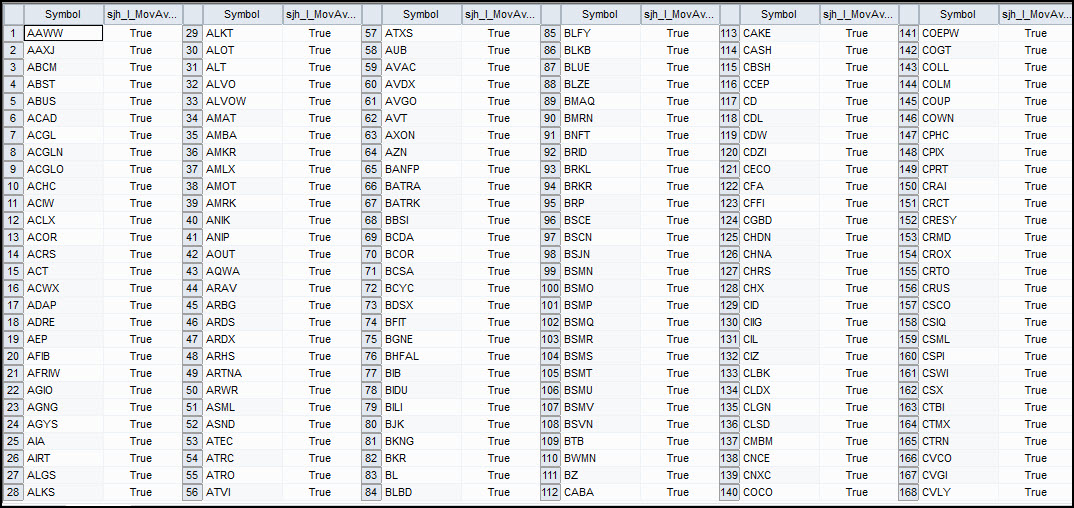This screenshot has height=508, width=1074.
Task: Click the True value in the CHX row
Action: pos(857,288)
